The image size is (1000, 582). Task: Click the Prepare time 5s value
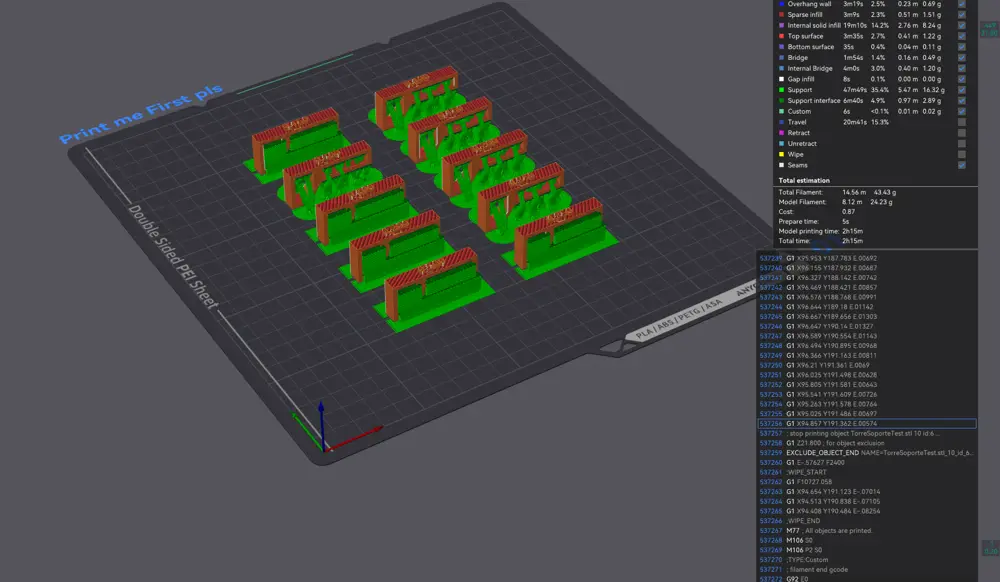[845, 222]
